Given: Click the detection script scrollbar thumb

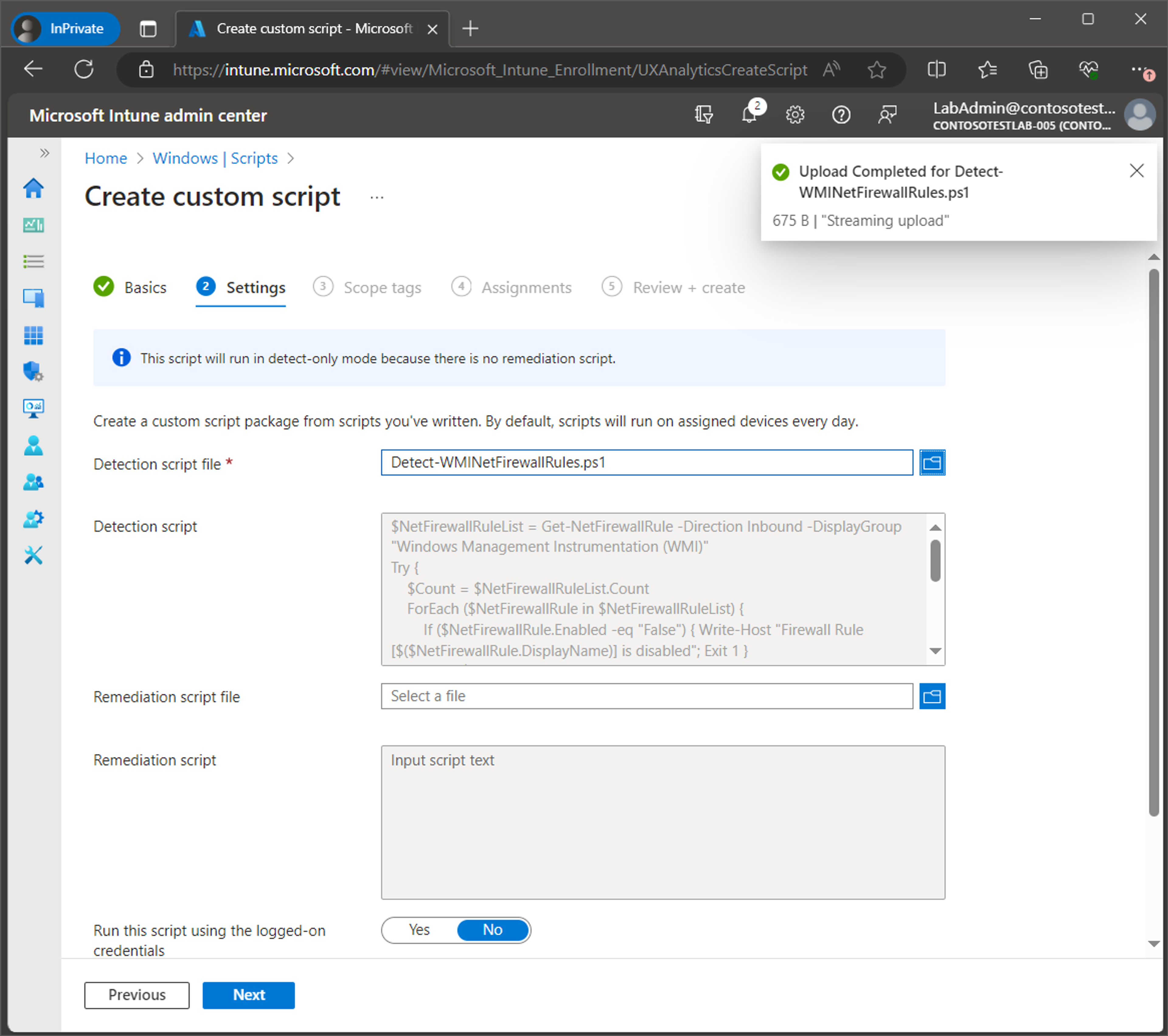Looking at the screenshot, I should (935, 560).
